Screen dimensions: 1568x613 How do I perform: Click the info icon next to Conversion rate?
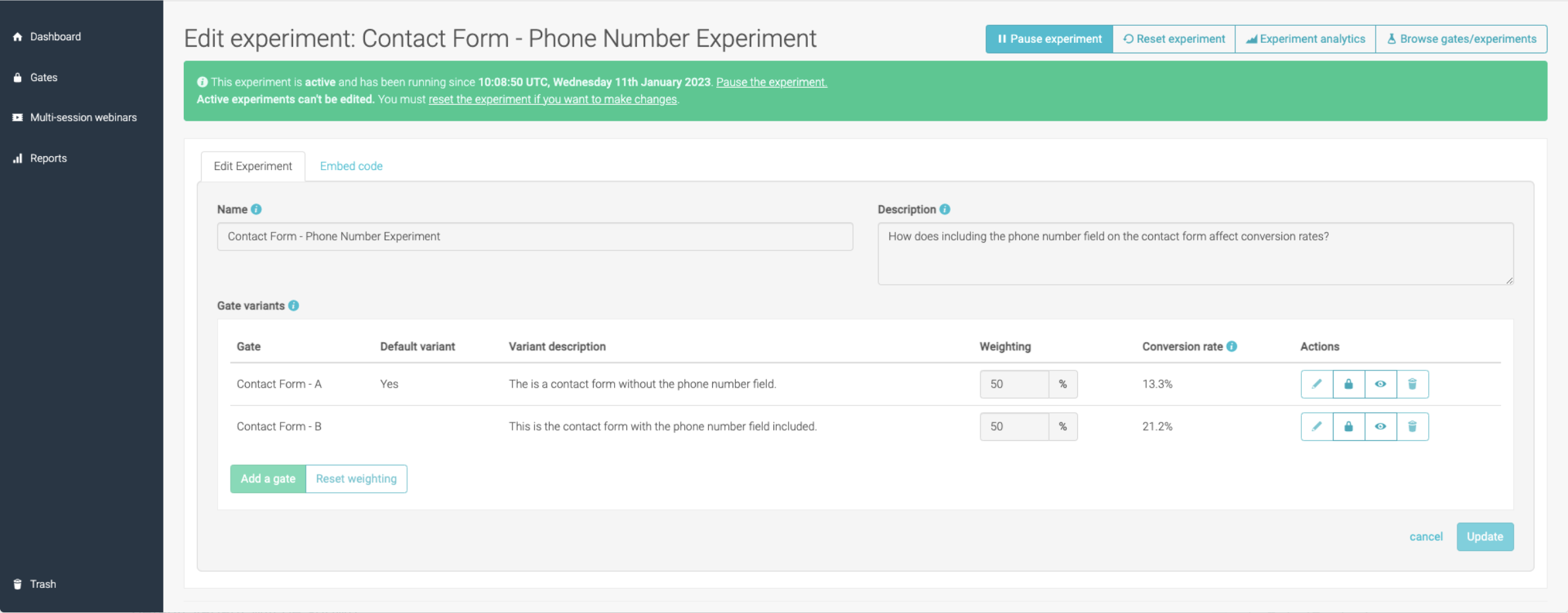[1231, 347]
